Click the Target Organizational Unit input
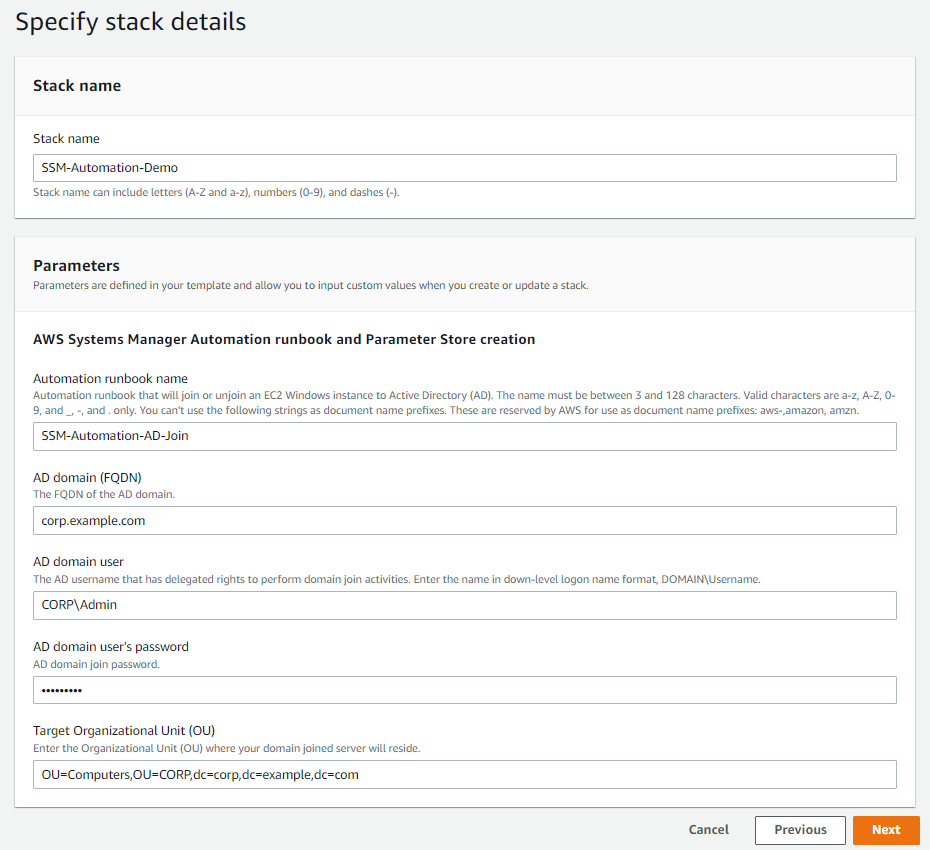 click(465, 774)
